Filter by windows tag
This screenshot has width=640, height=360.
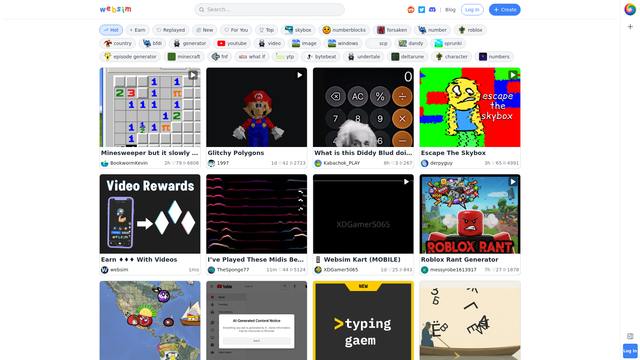pos(343,43)
